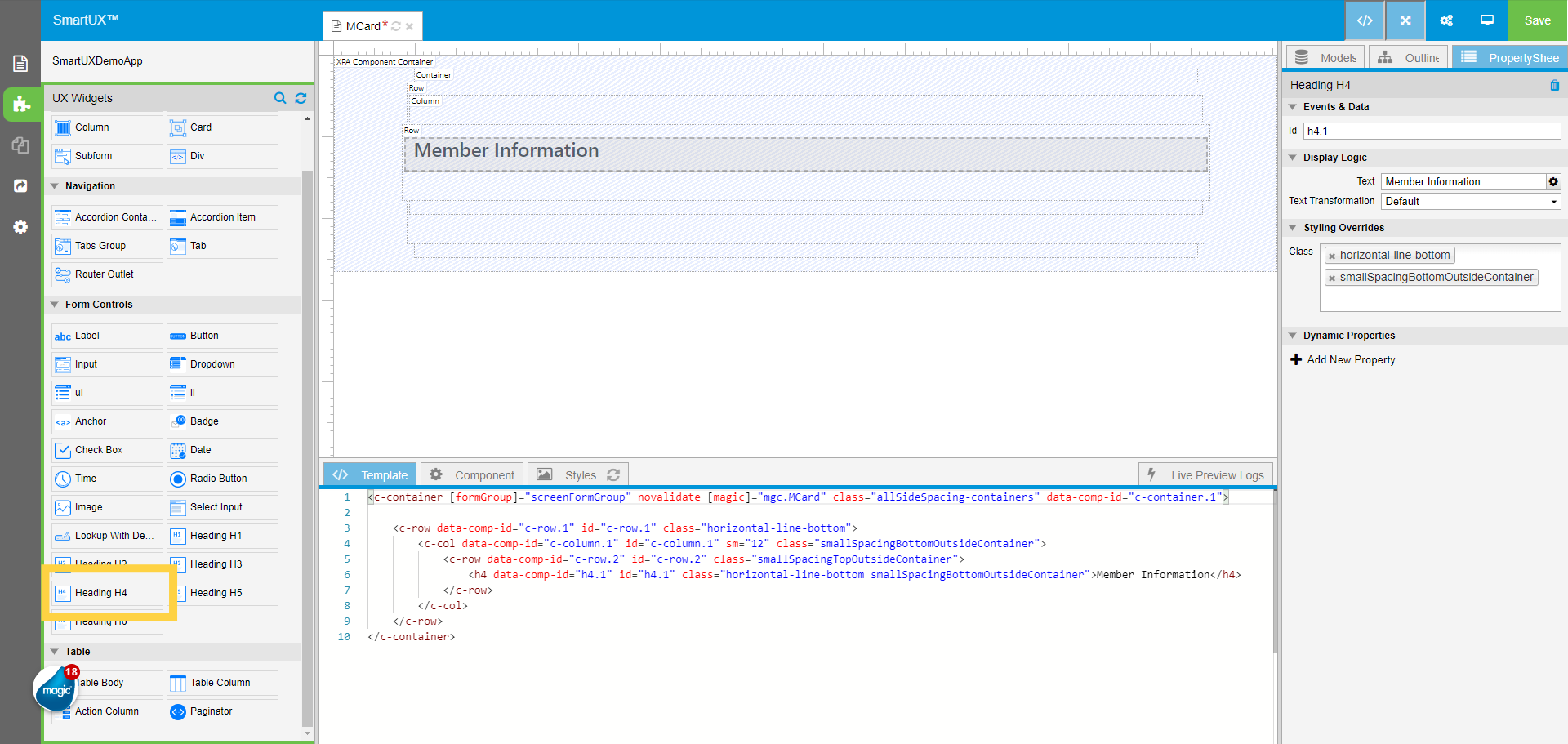Remove the horizontal-line-bottom class tag

1332,256
